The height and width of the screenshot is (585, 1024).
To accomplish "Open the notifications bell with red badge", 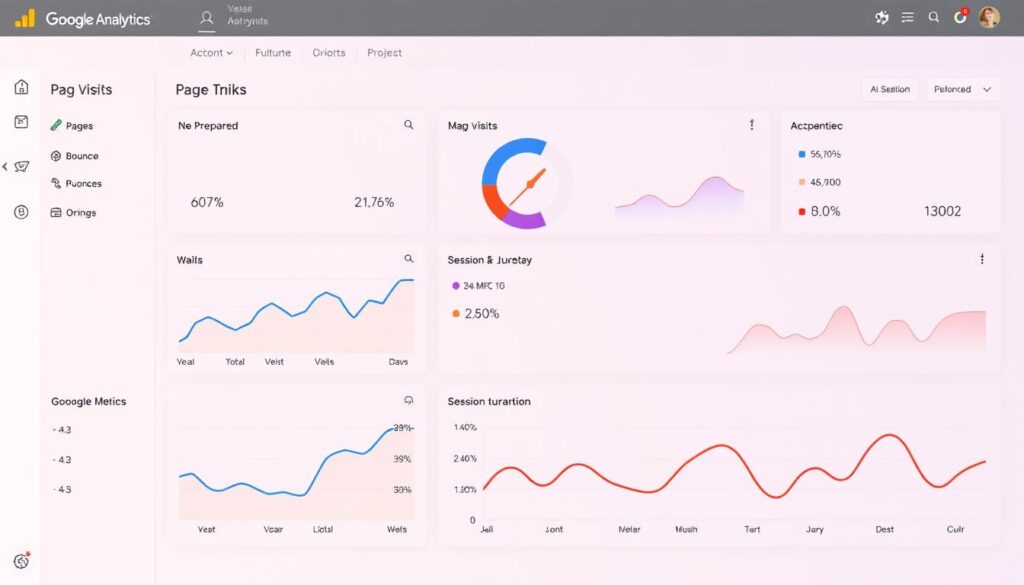I will point(959,17).
